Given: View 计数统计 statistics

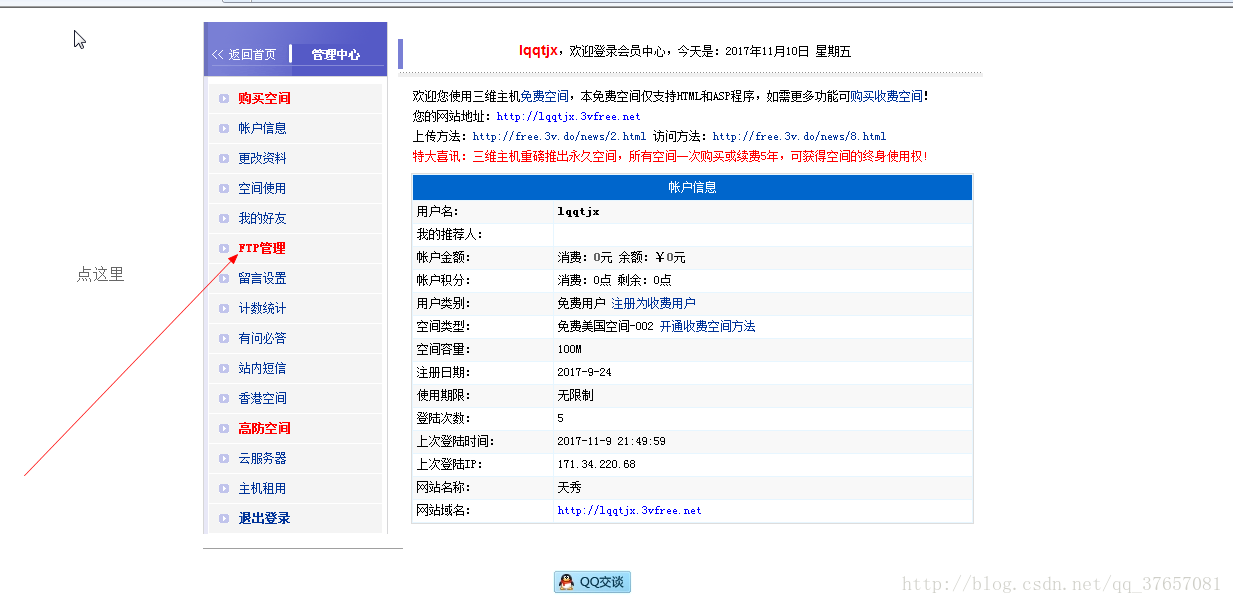Looking at the screenshot, I should pyautogui.click(x=262, y=308).
